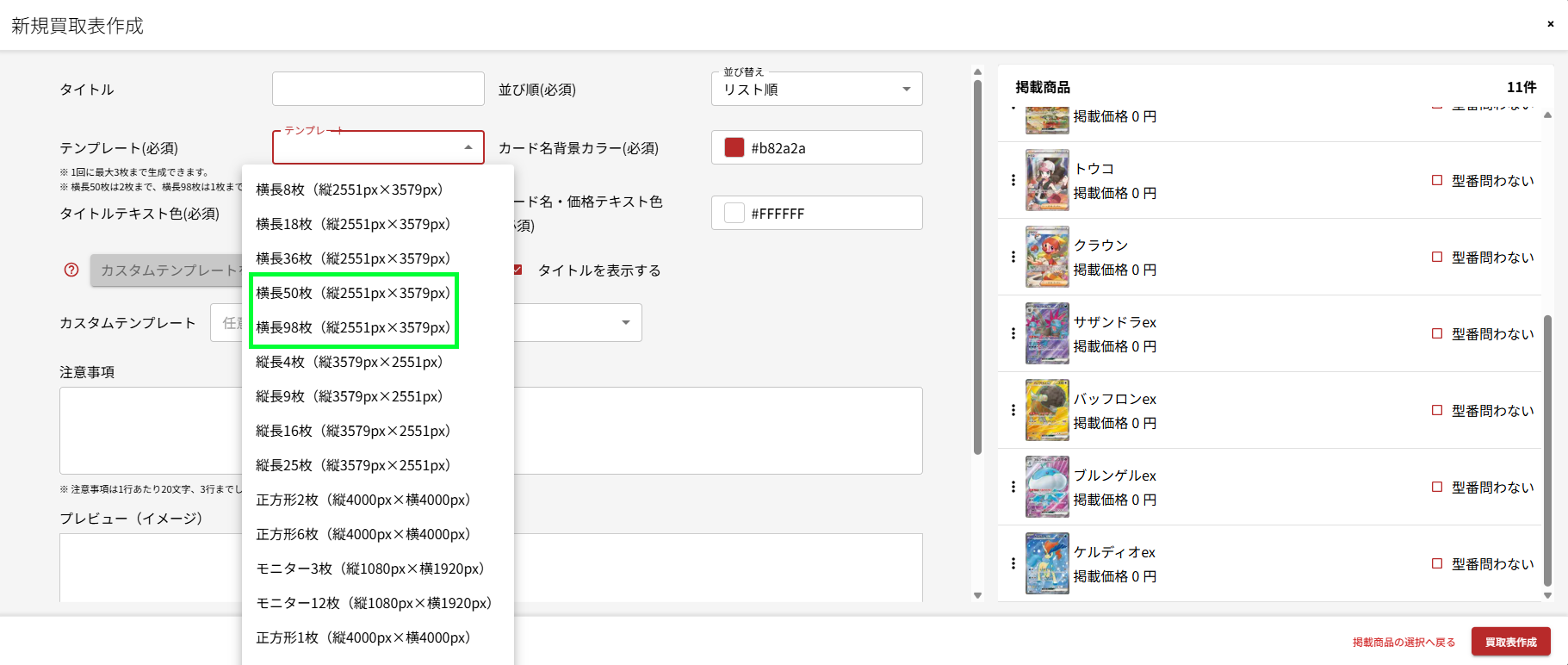This screenshot has height=665, width=1568.
Task: Click the ケルディオex card thumbnail
Action: (x=1047, y=563)
